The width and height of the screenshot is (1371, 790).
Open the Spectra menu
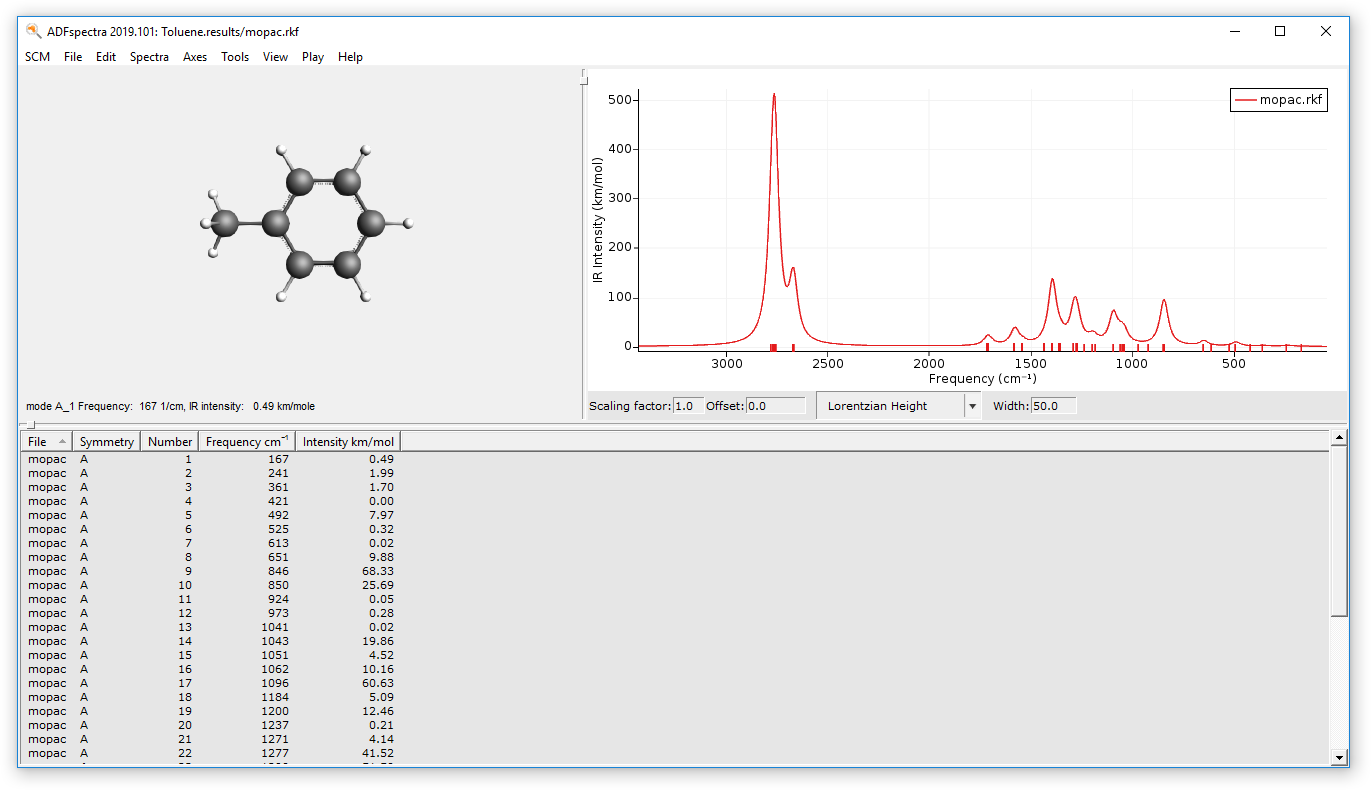[x=149, y=57]
